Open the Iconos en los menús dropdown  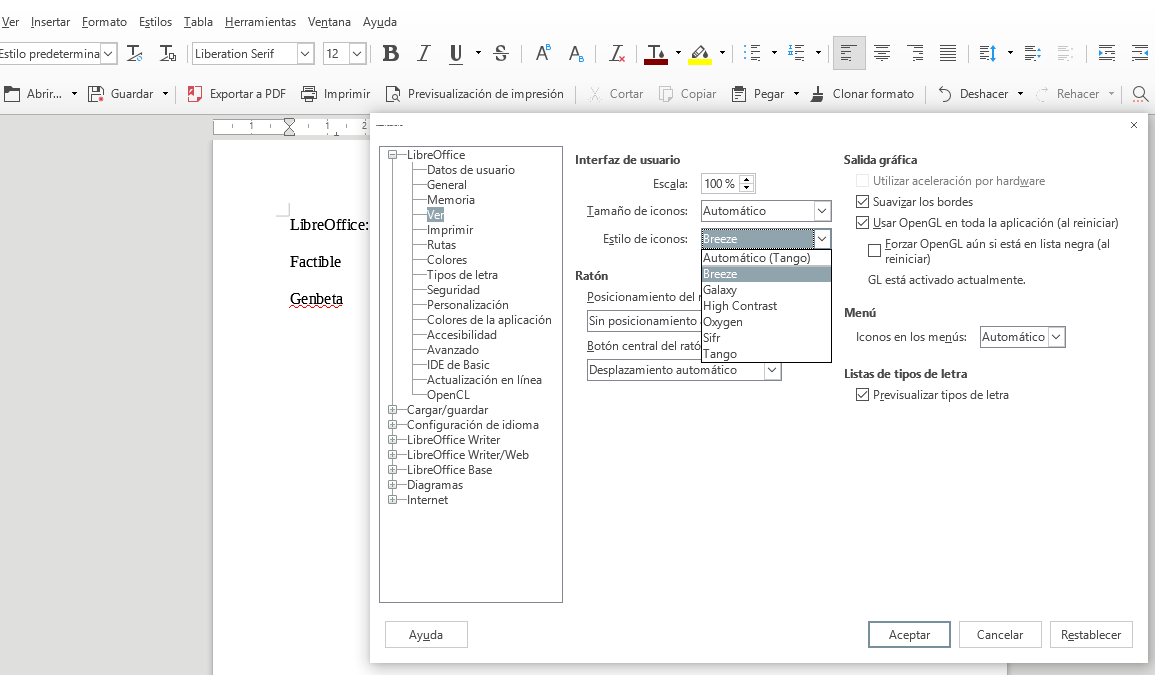click(x=1055, y=337)
